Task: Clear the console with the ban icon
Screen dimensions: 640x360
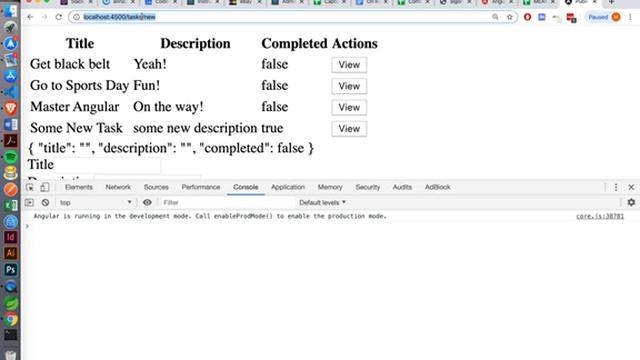Action: (x=45, y=202)
